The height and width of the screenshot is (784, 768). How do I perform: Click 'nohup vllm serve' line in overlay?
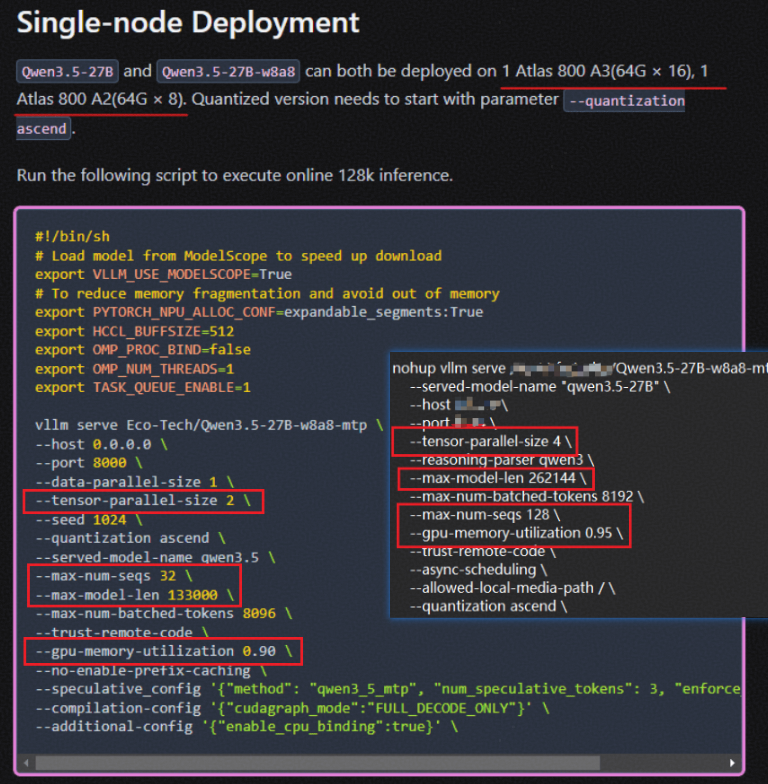(x=580, y=368)
